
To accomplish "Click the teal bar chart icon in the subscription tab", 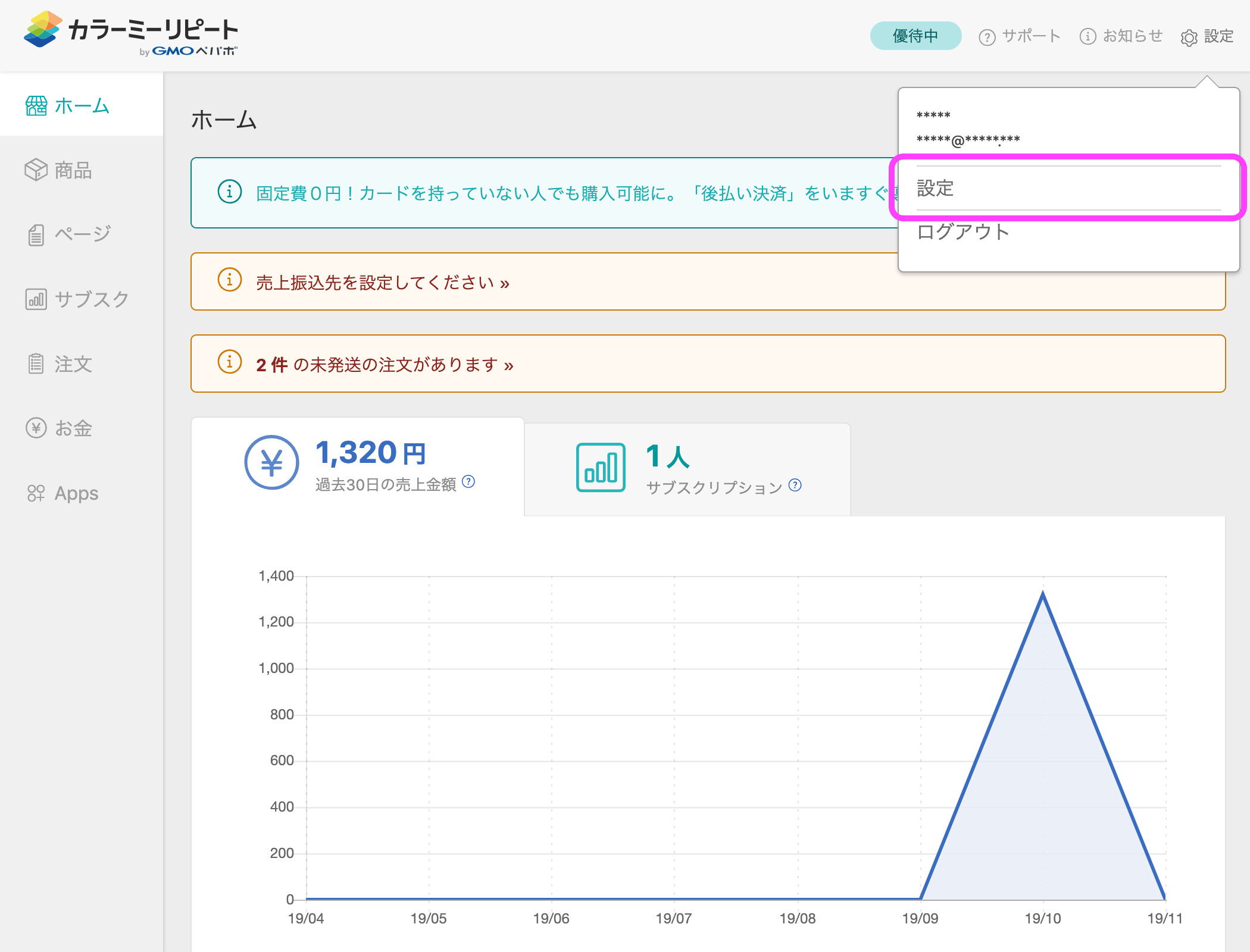I will point(601,467).
